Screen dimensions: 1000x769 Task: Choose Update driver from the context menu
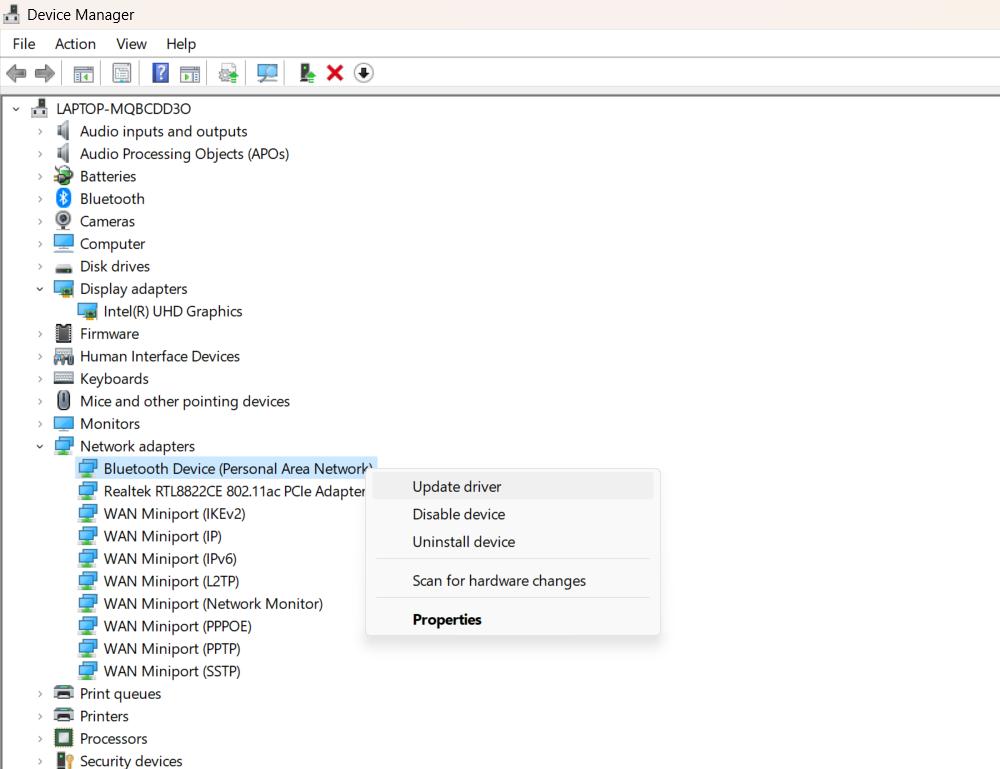(x=457, y=487)
